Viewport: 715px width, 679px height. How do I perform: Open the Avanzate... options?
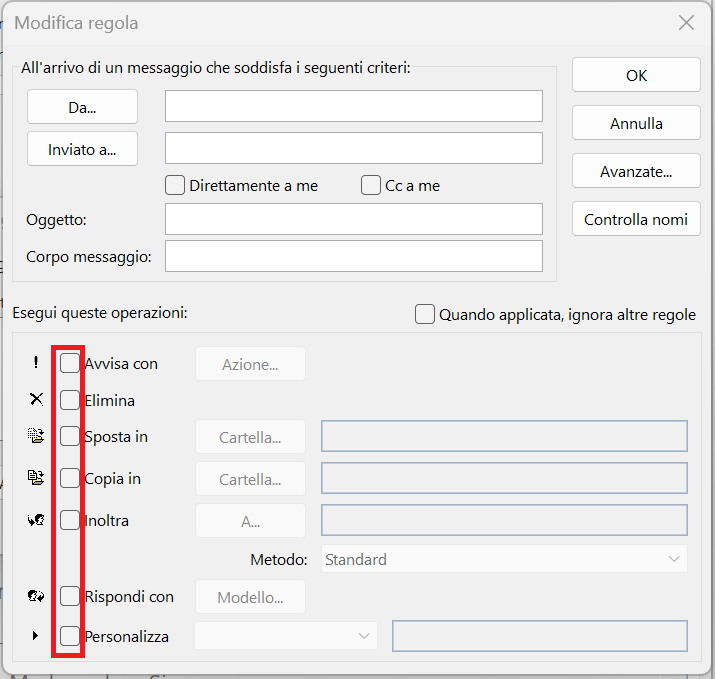pyautogui.click(x=636, y=171)
